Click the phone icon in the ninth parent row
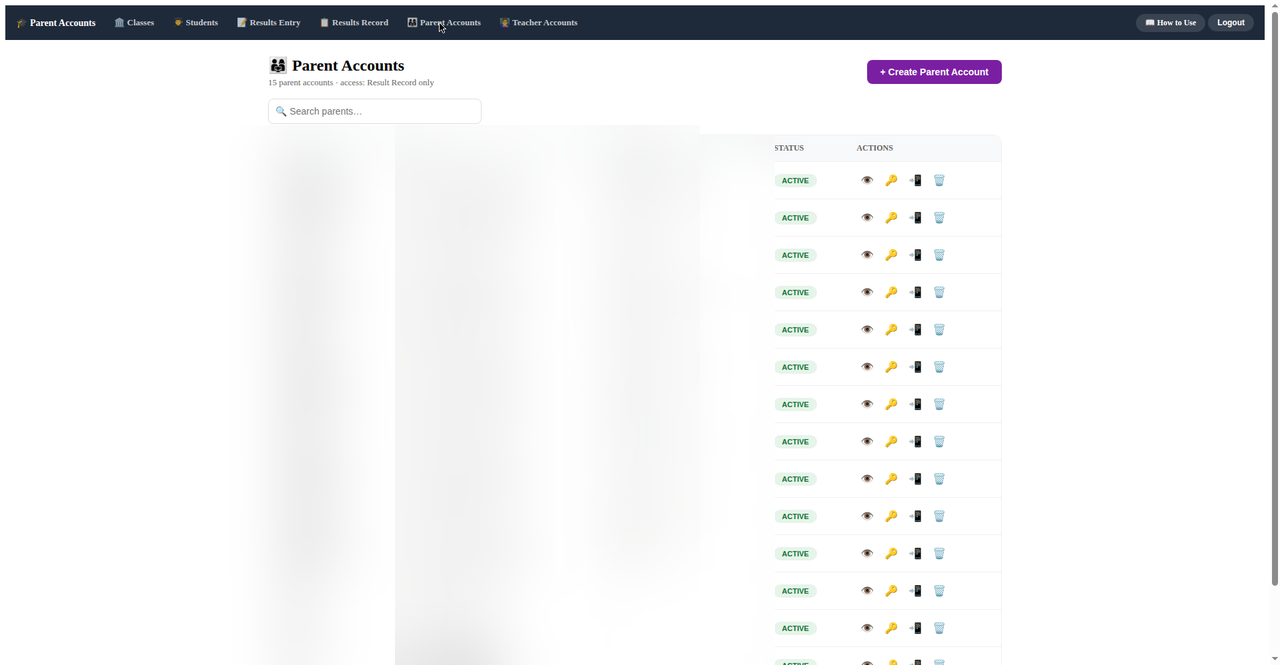 click(915, 479)
